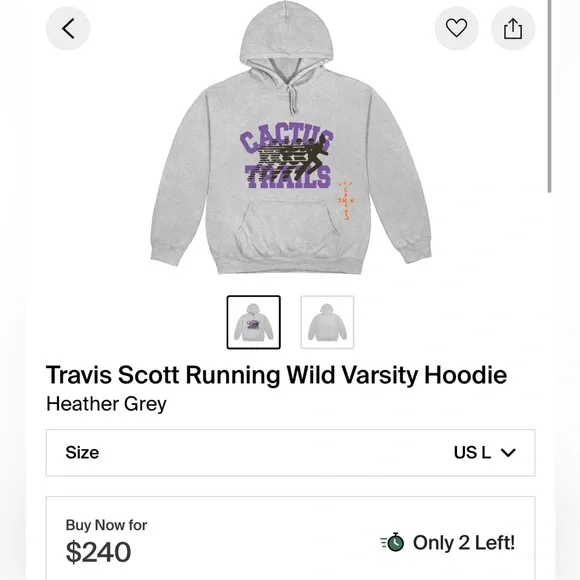Click the Only 2 Left! label

[x=464, y=543]
